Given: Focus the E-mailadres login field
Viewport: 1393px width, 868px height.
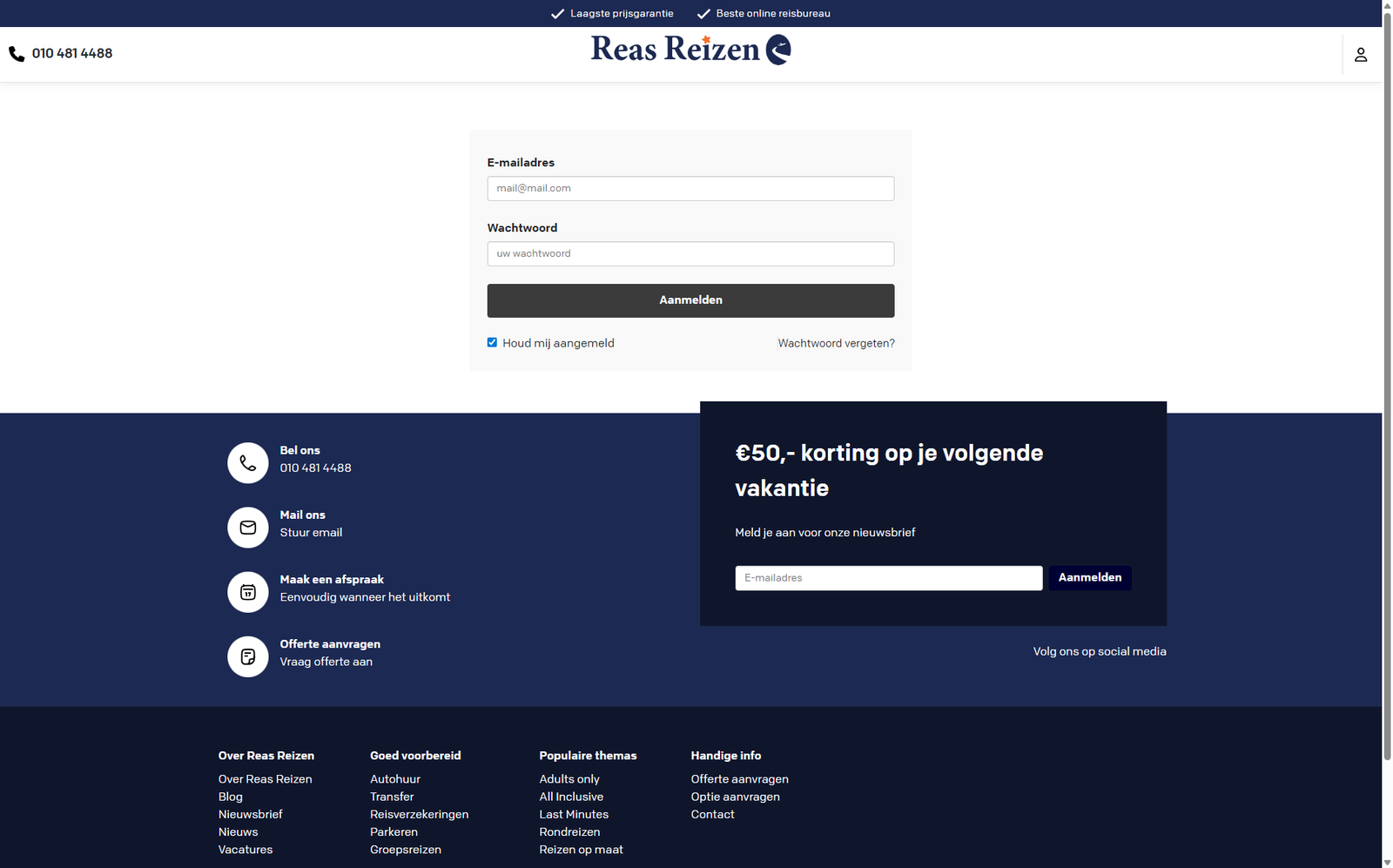Looking at the screenshot, I should tap(690, 189).
